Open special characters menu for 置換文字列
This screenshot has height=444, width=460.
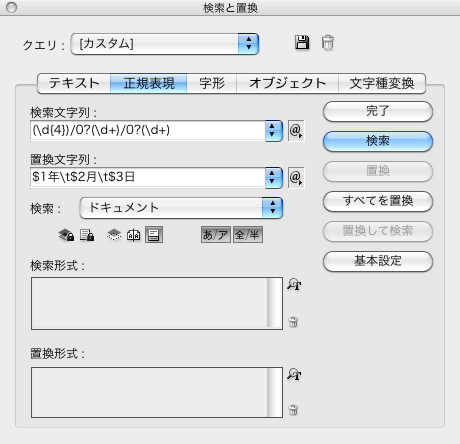296,177
